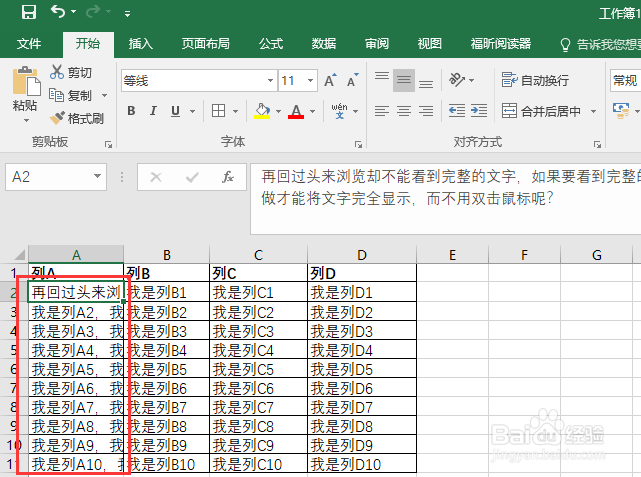Expand the 粘贴 options arrow
641x477 pixels.
[x=26, y=121]
